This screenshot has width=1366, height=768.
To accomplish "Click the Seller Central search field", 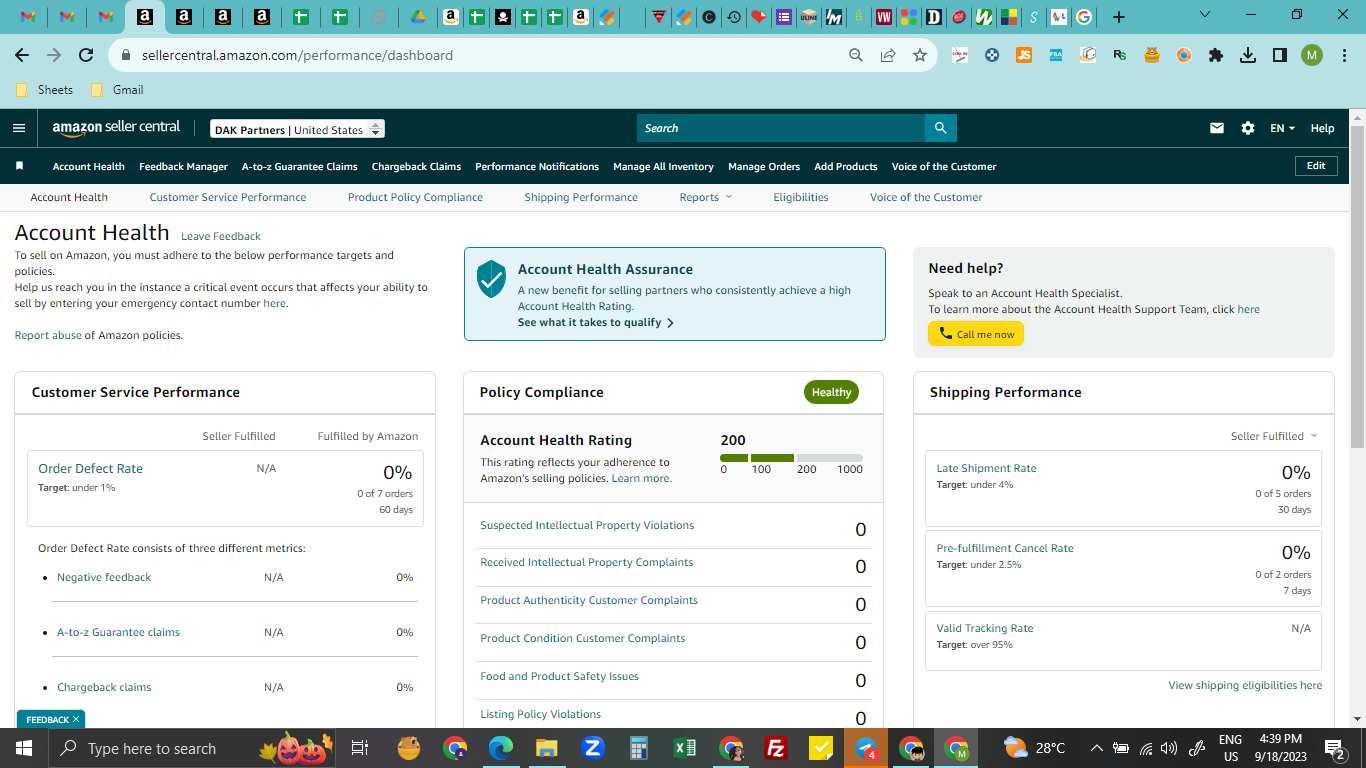I will [x=781, y=128].
